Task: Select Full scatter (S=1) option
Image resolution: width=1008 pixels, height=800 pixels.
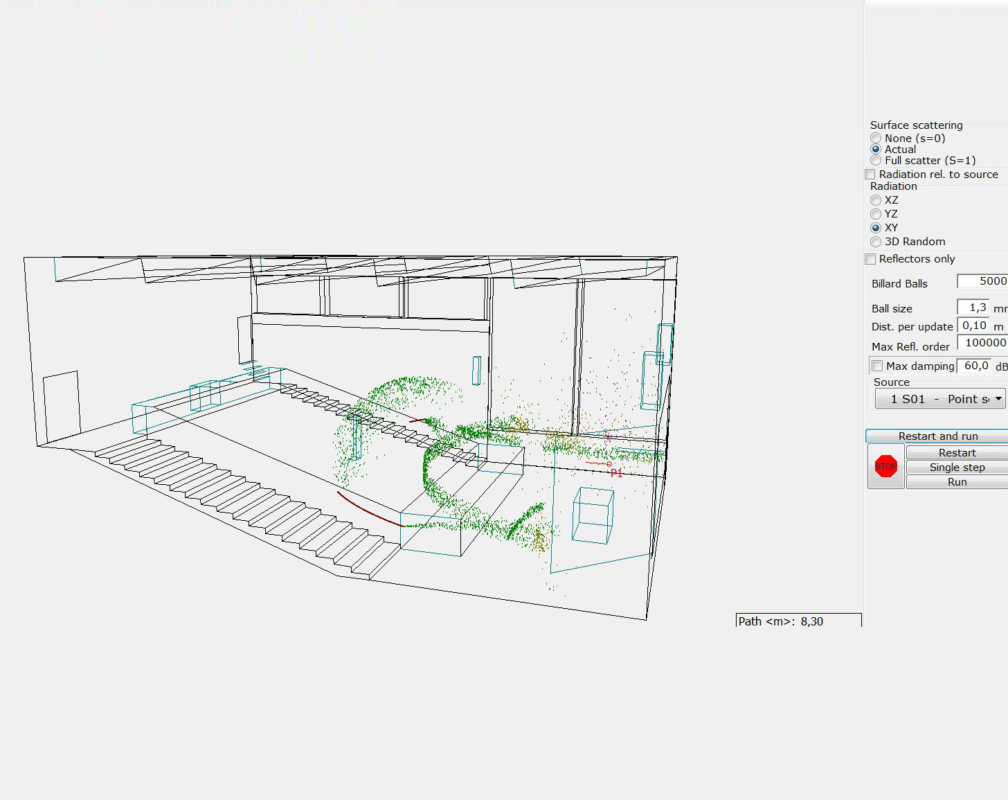Action: coord(876,160)
